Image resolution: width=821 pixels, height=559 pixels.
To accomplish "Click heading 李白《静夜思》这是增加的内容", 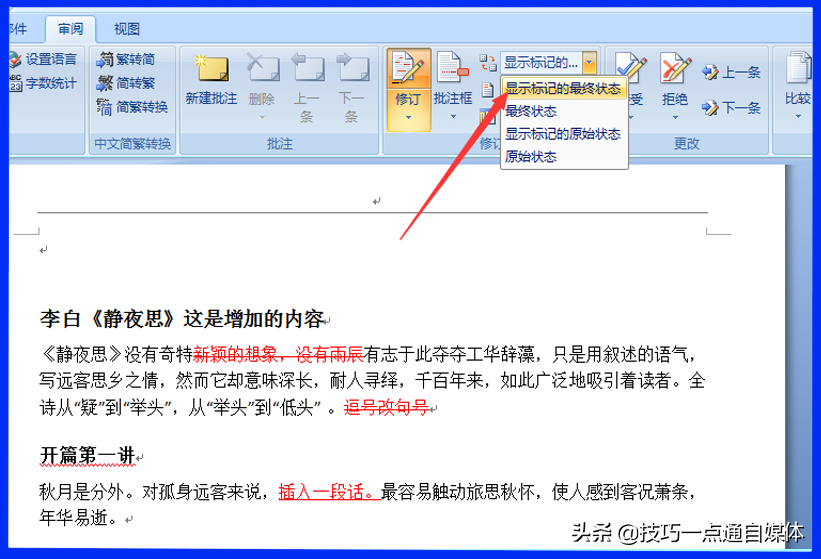I will point(182,318).
